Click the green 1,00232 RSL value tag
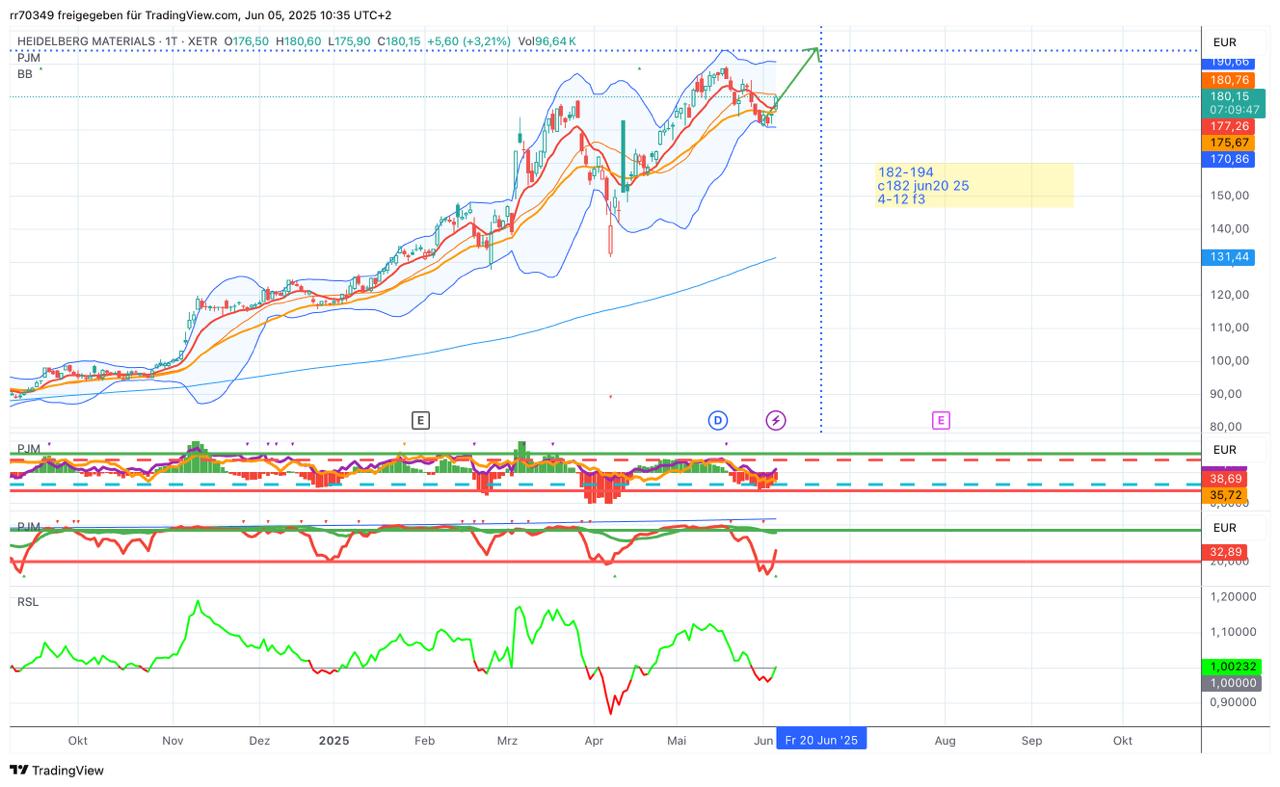The height and width of the screenshot is (787, 1280). (x=1230, y=666)
